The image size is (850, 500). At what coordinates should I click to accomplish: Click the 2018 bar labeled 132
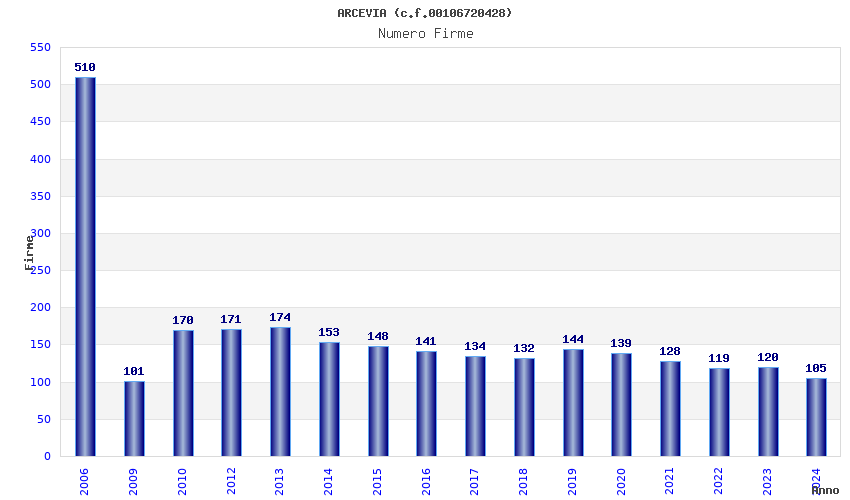click(x=524, y=407)
